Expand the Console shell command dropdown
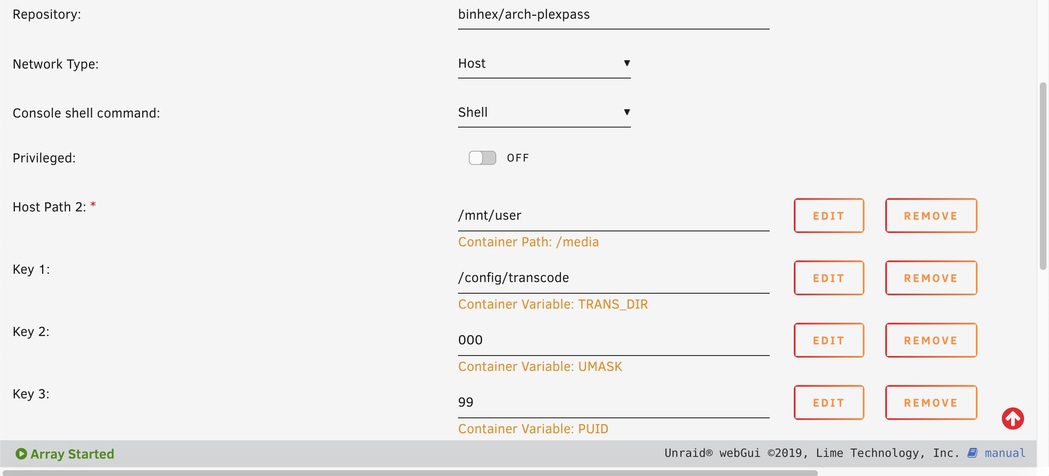 point(543,113)
